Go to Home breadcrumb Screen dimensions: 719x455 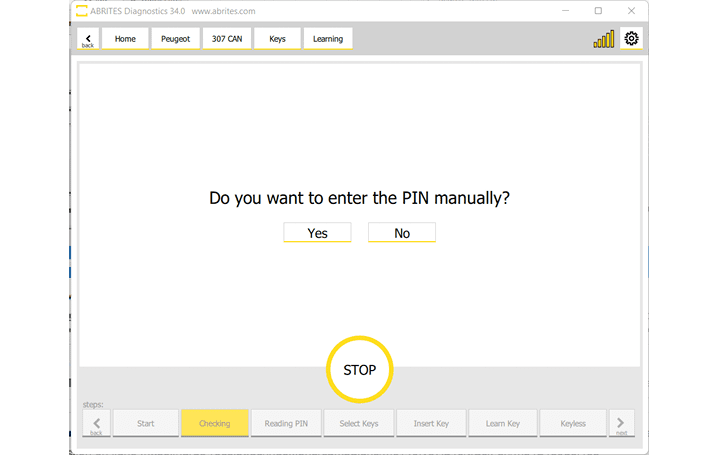125,39
